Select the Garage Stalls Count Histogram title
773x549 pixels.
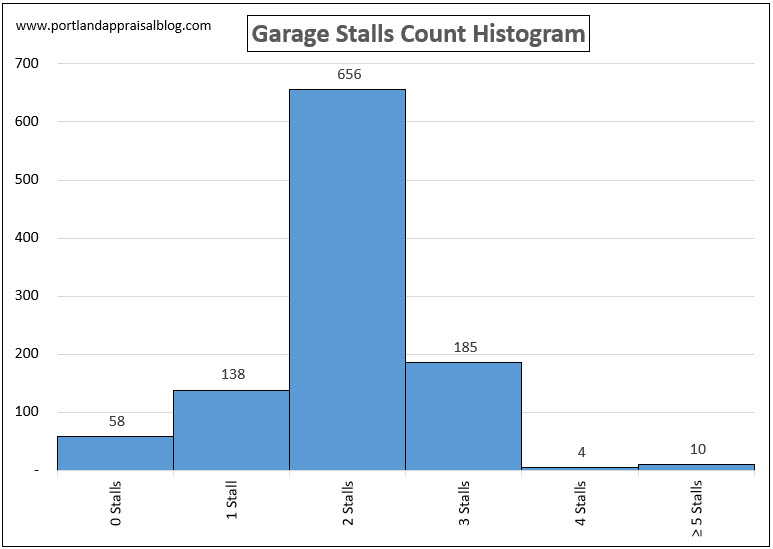(x=418, y=34)
